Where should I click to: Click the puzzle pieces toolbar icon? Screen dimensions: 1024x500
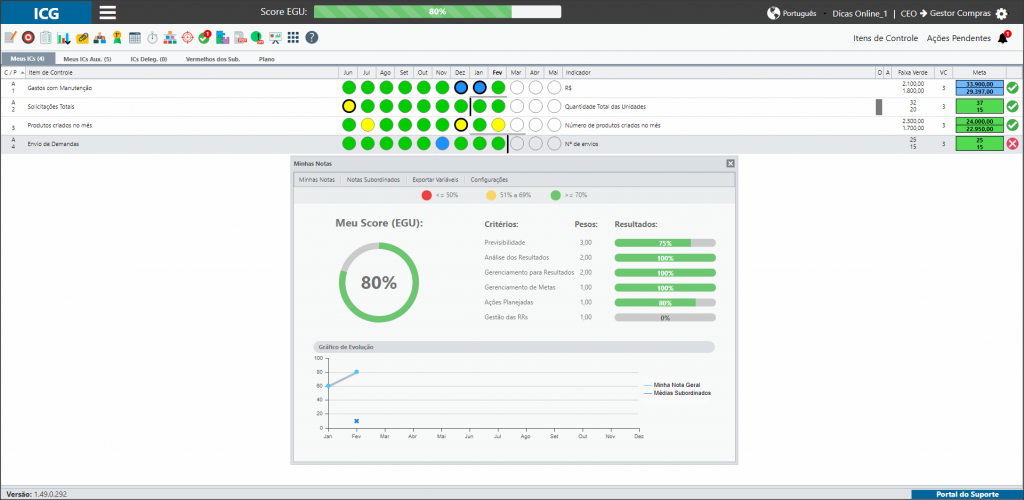[223, 37]
